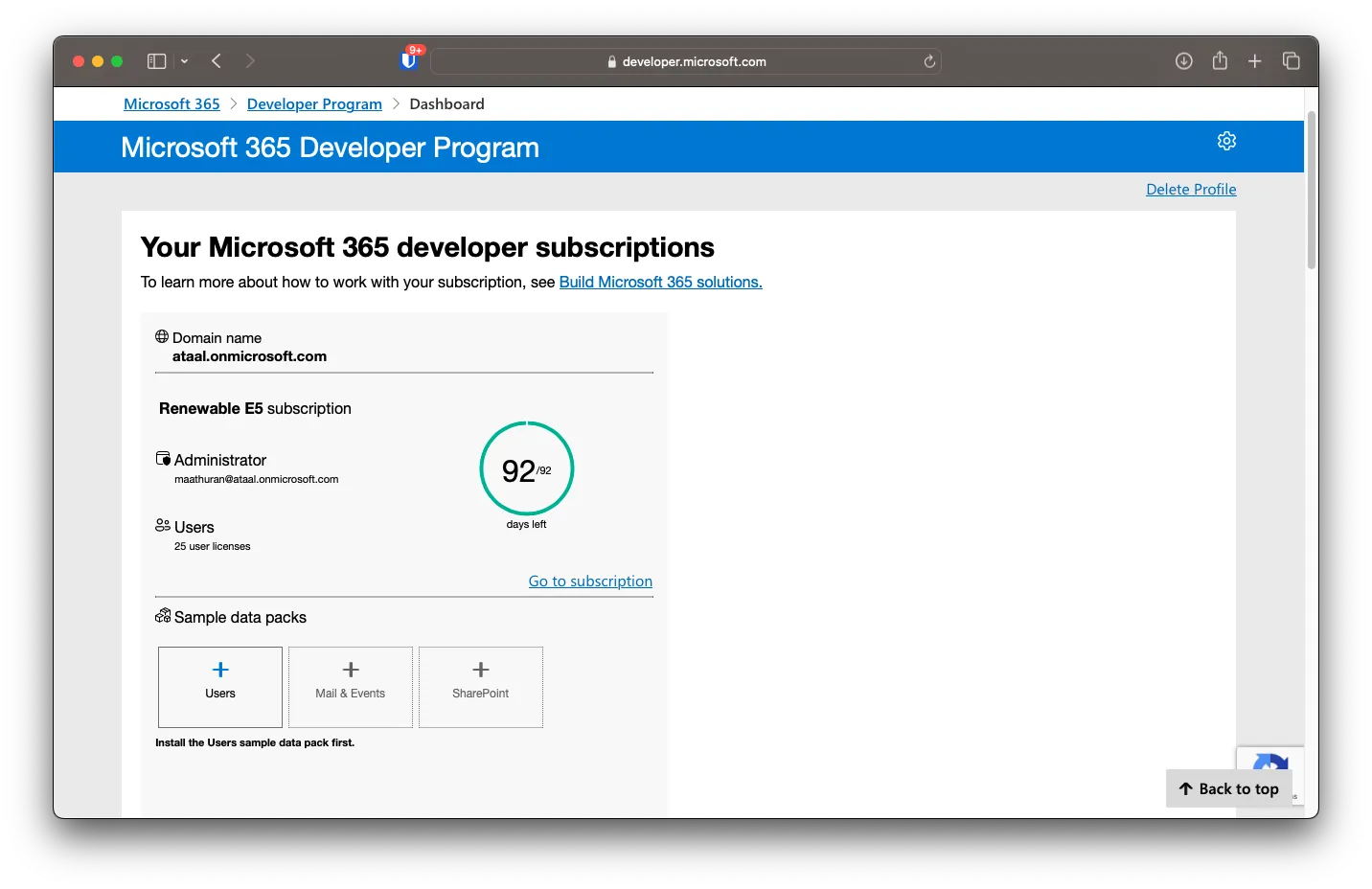Click the Microsoft 365 breadcrumb link
The image size is (1372, 889).
coord(171,103)
